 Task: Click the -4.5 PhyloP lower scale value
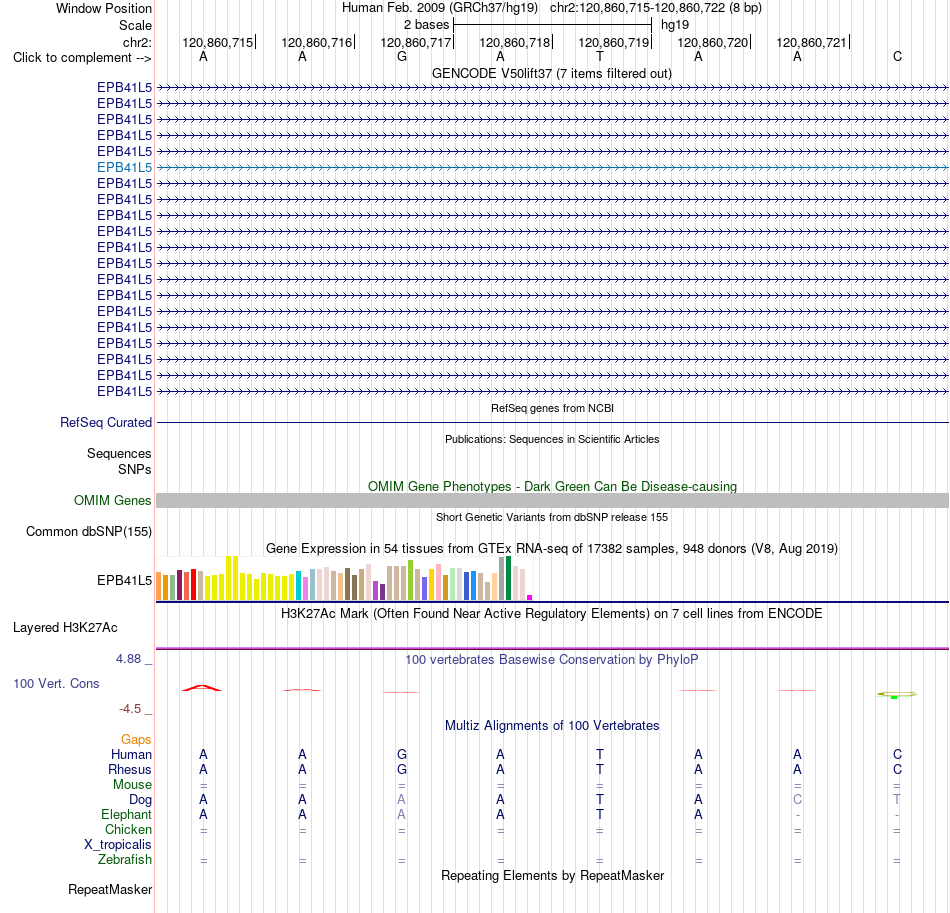coord(130,709)
